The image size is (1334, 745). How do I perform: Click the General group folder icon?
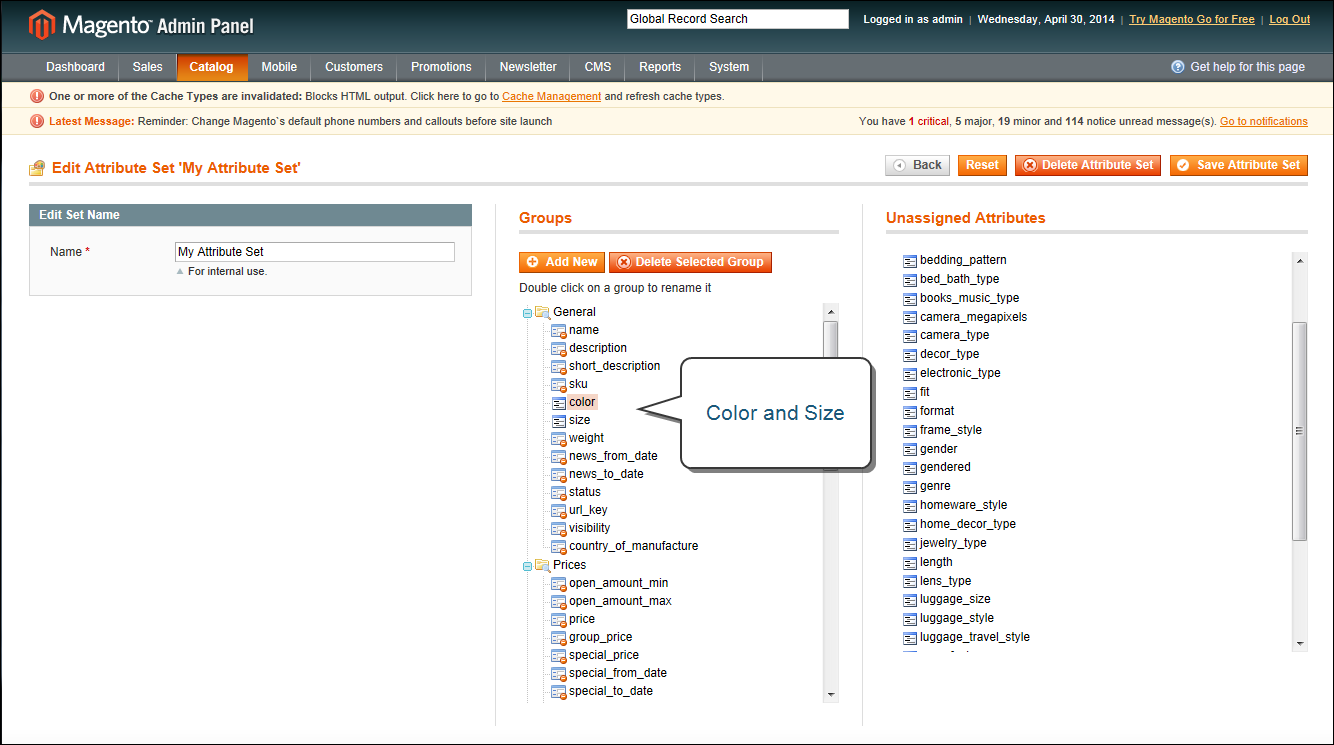543,312
